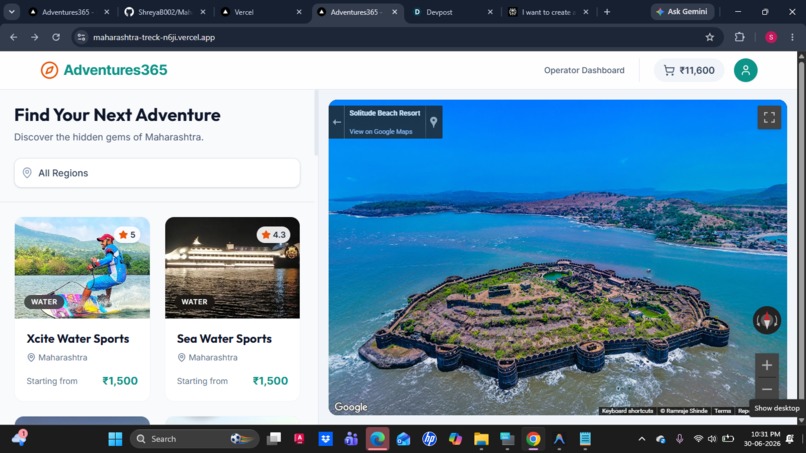
Task: Switch to the 'I want to create' tab
Action: [x=548, y=12]
